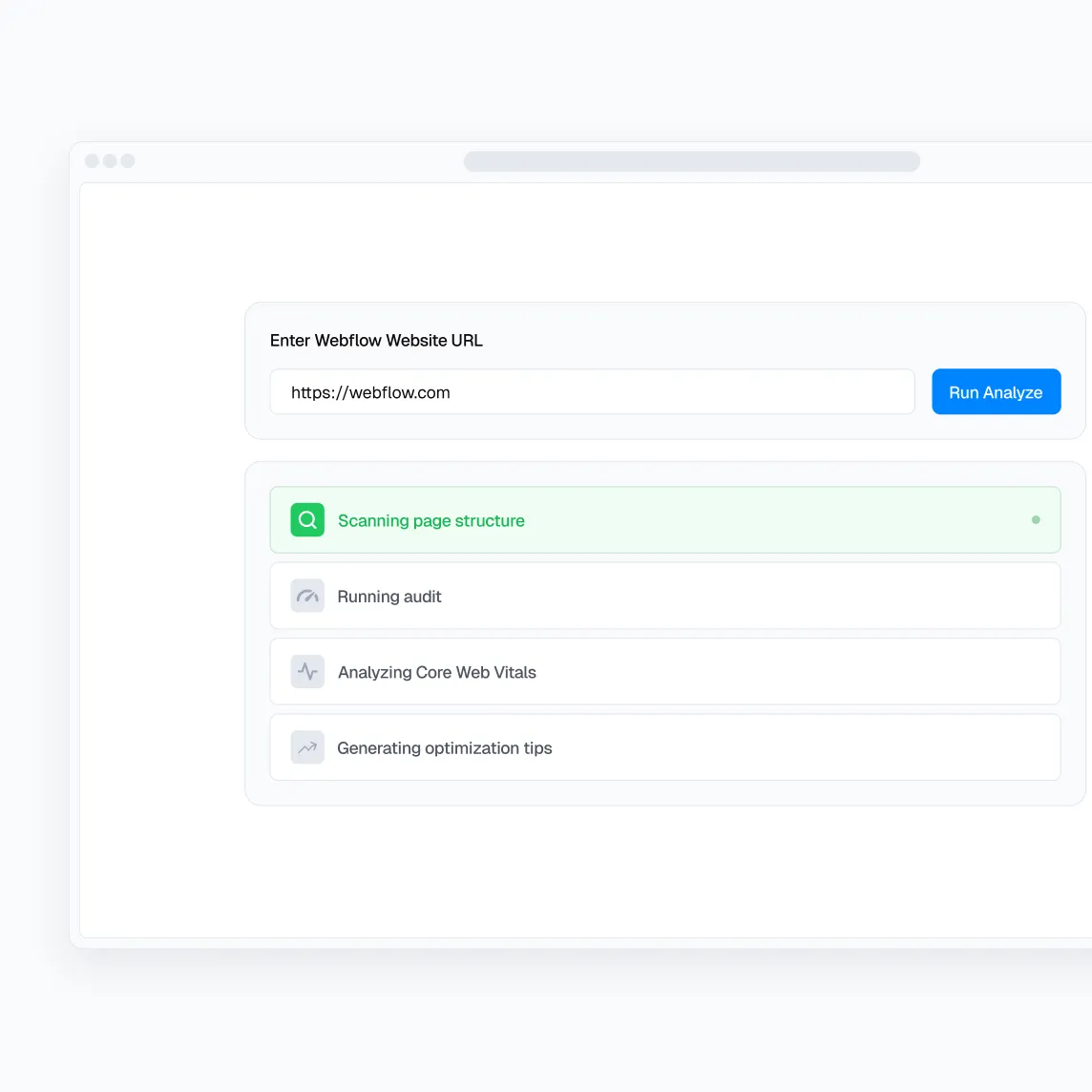Select the magnifier scan icon
Image resolution: width=1092 pixels, height=1092 pixels.
(x=306, y=519)
